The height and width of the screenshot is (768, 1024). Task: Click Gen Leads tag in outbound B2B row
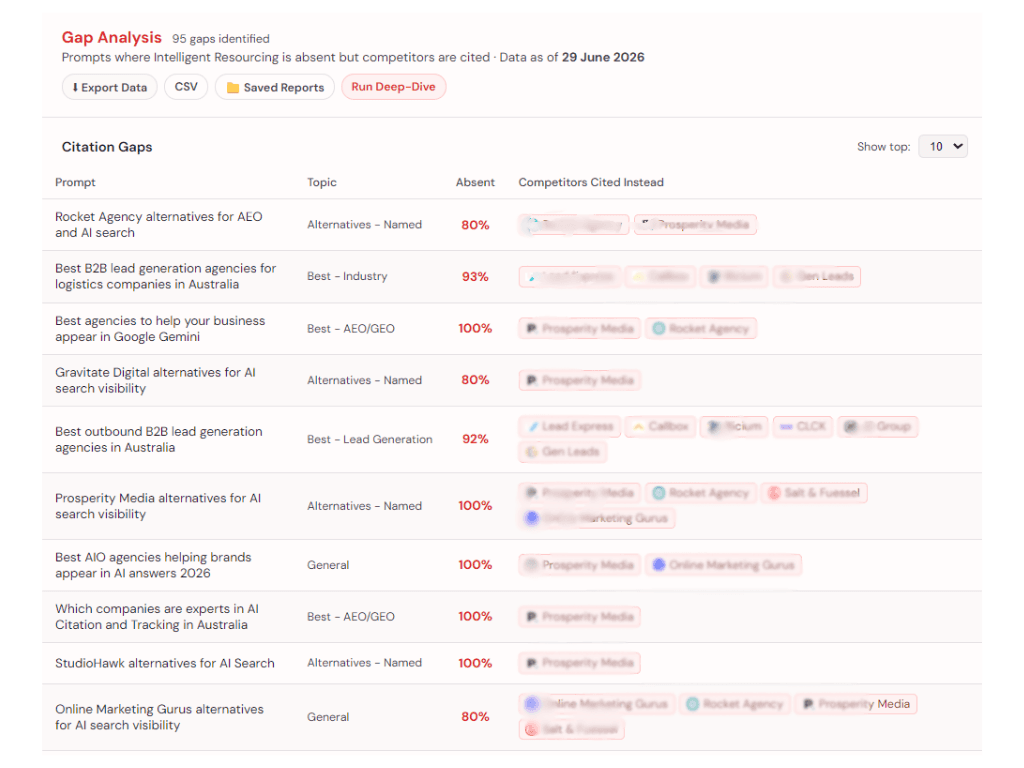point(563,452)
